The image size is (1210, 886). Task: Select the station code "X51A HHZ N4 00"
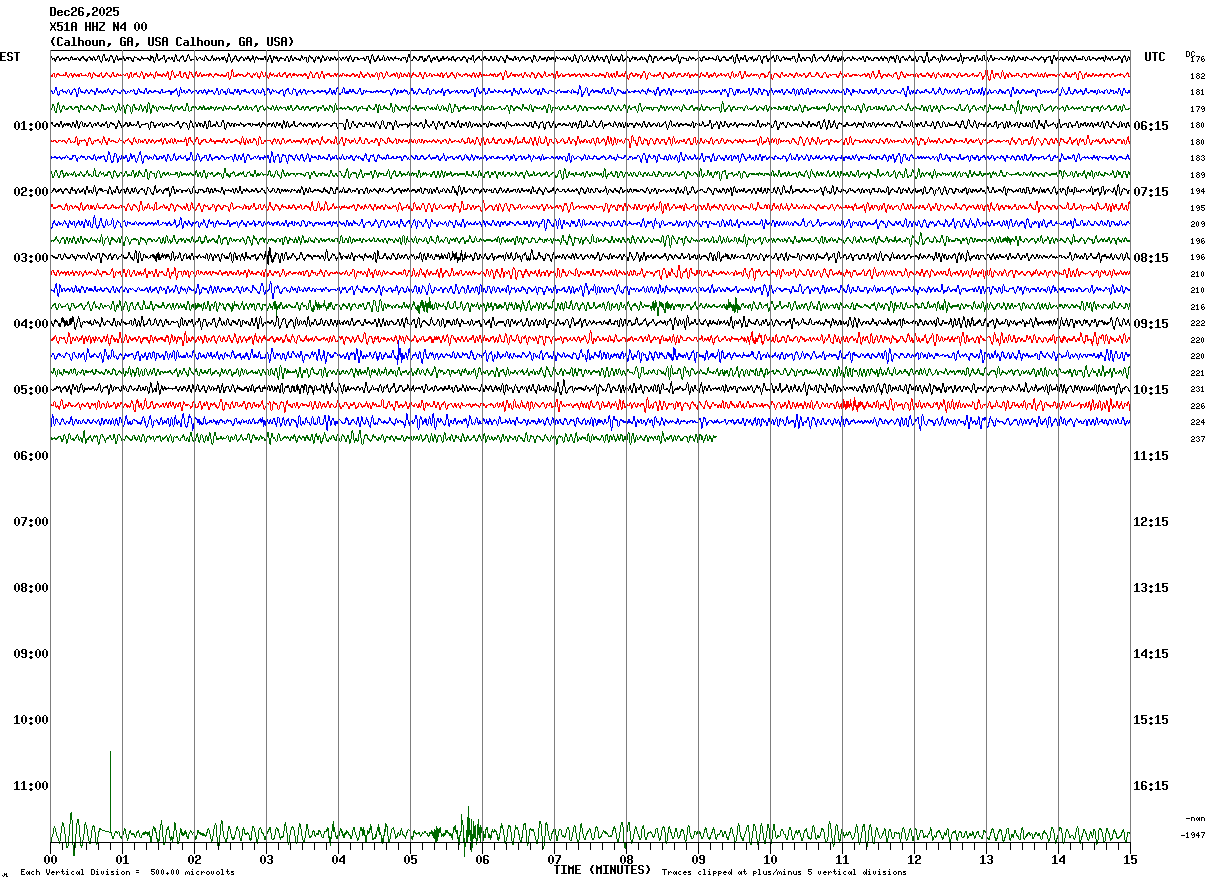pos(98,27)
